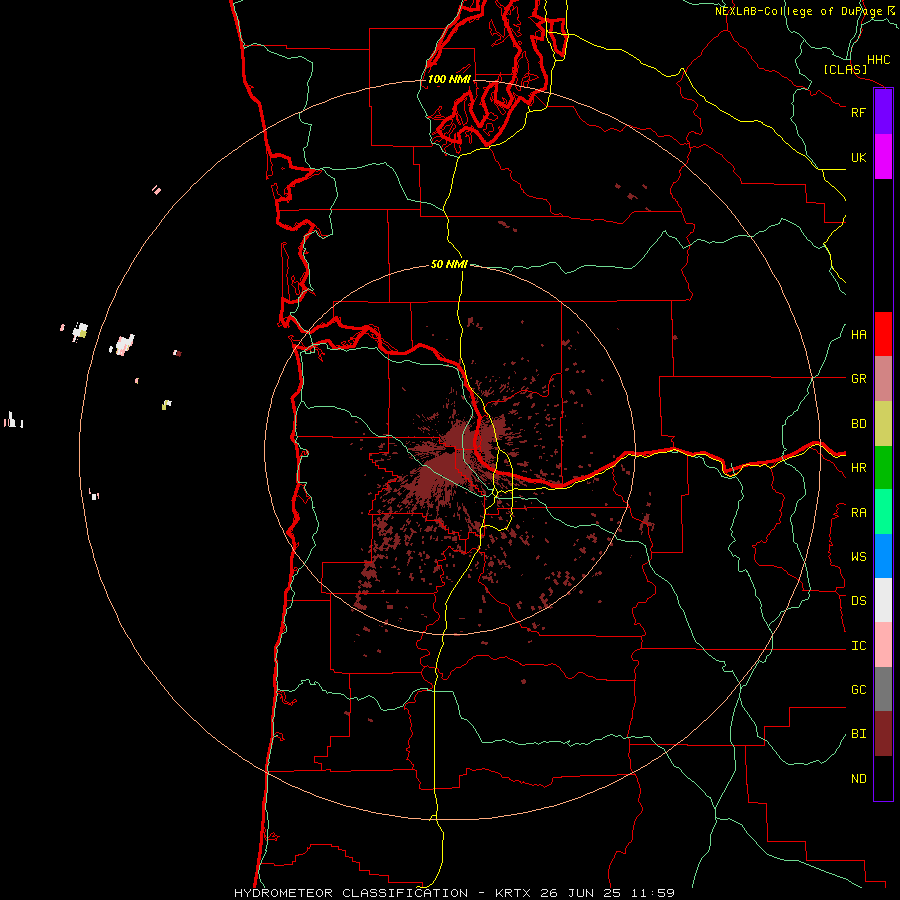Click the BI brown legend swatch
The image size is (900, 900).
[x=883, y=734]
